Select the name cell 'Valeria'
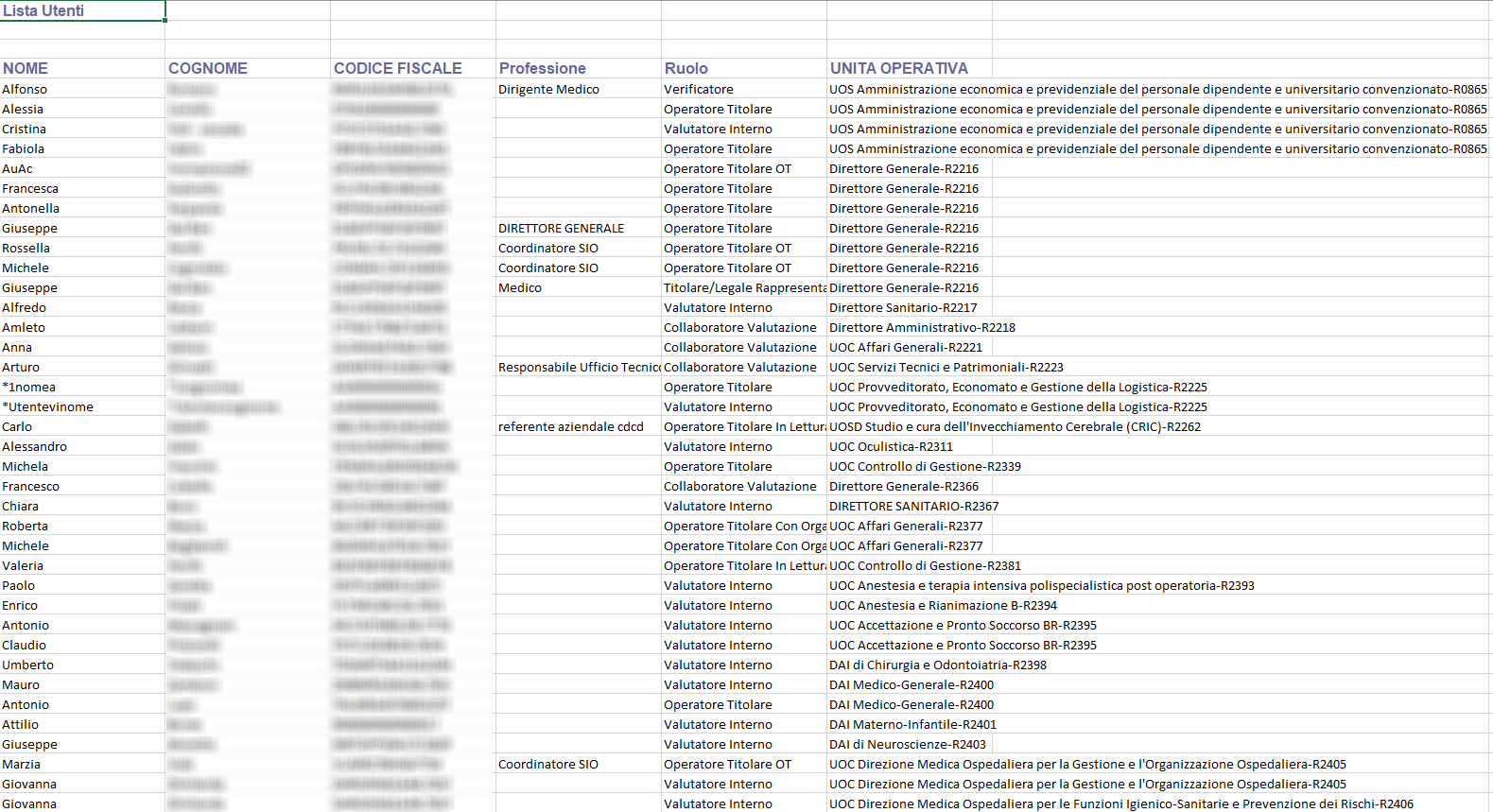This screenshot has width=1493, height=812. (82, 565)
